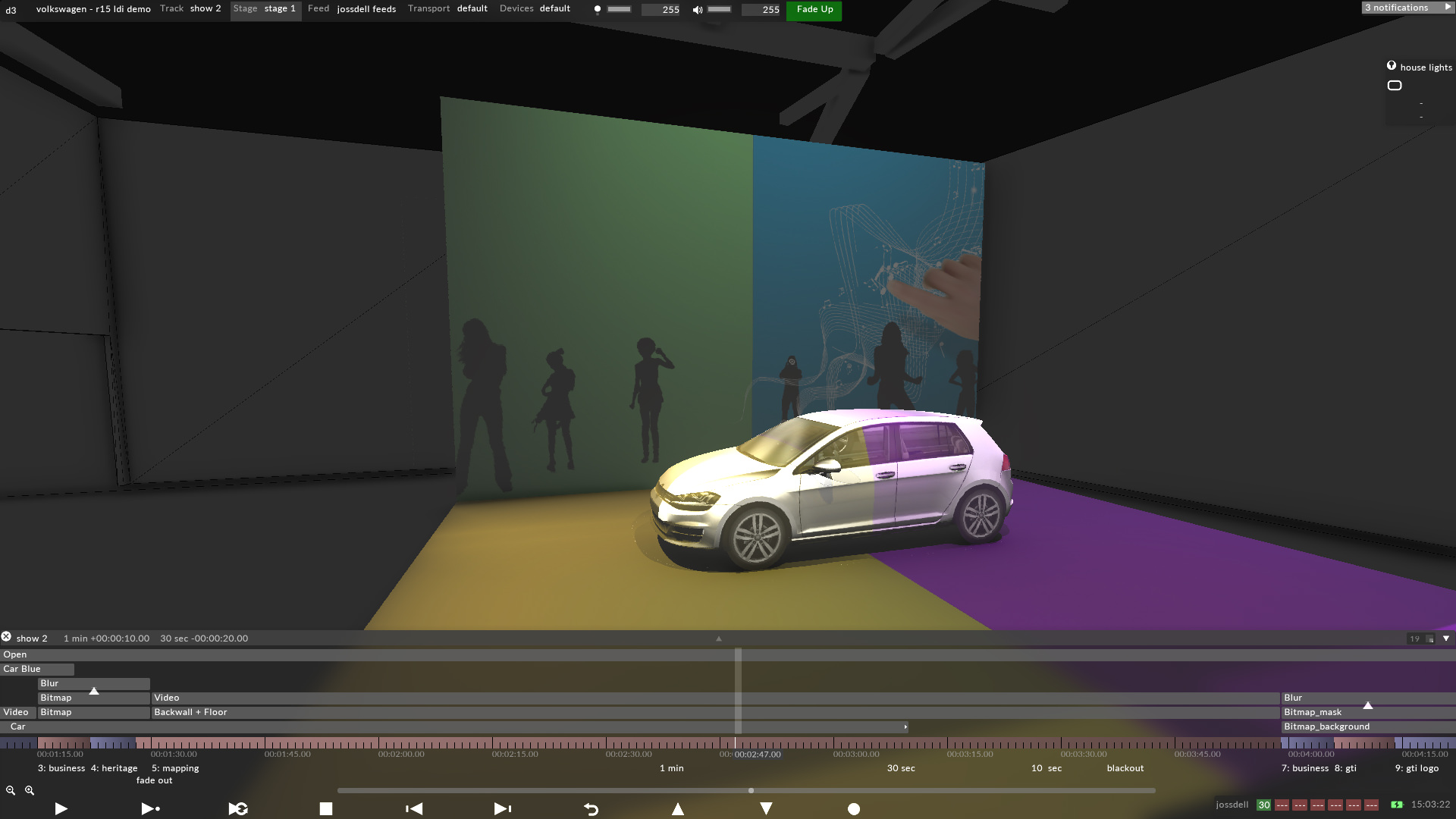Select the Video group label at left
This screenshot has height=819, width=1456.
[17, 712]
